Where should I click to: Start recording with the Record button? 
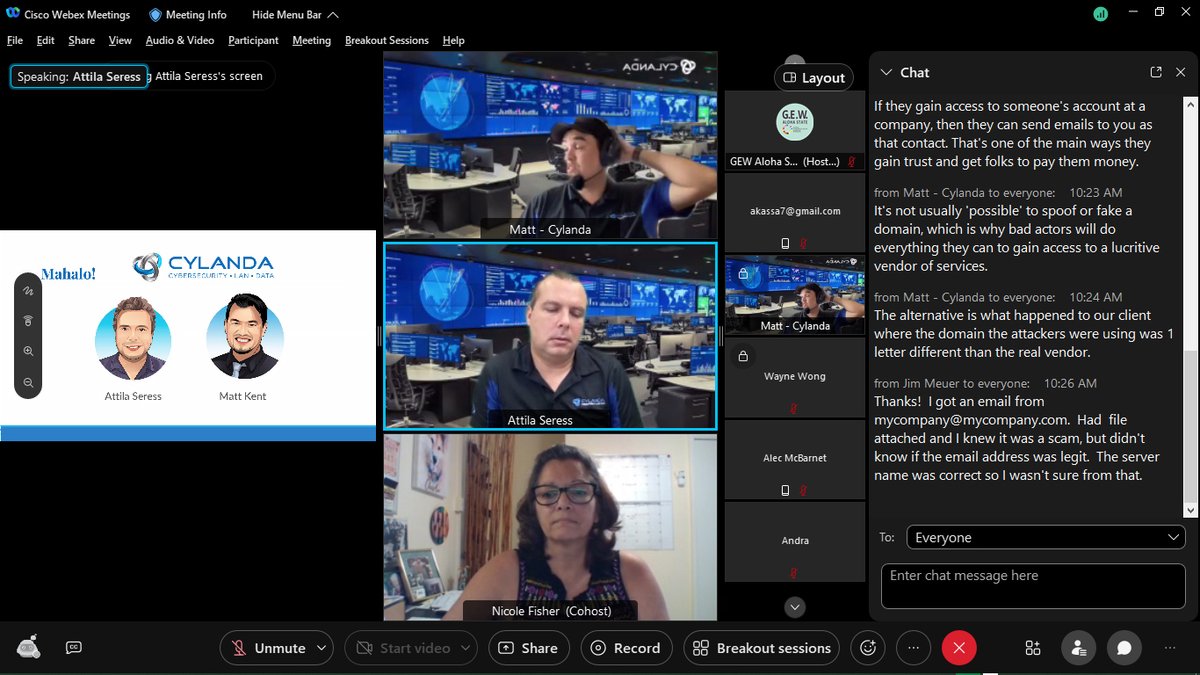[x=626, y=648]
